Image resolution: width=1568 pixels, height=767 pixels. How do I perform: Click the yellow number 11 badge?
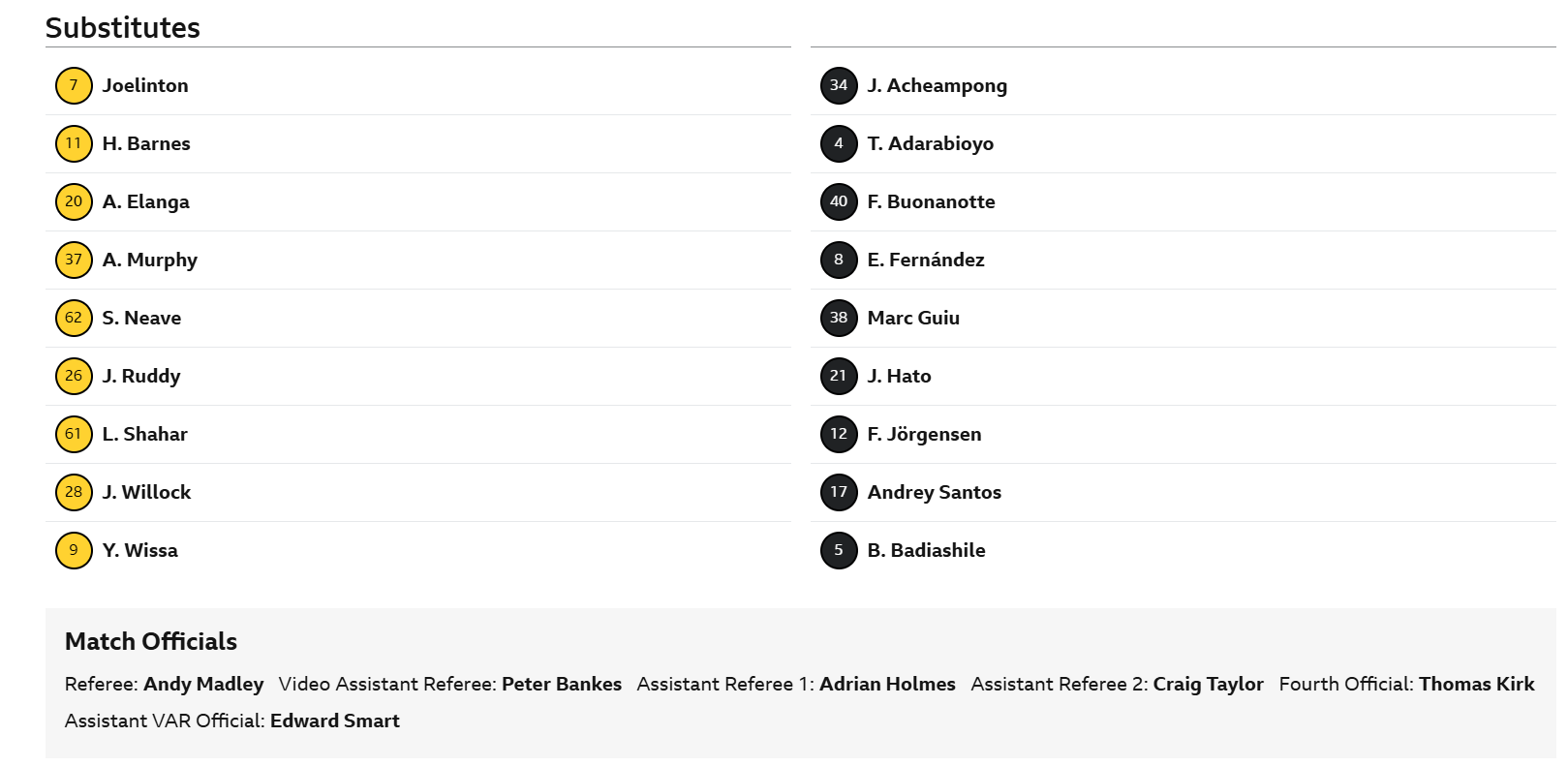(x=74, y=143)
